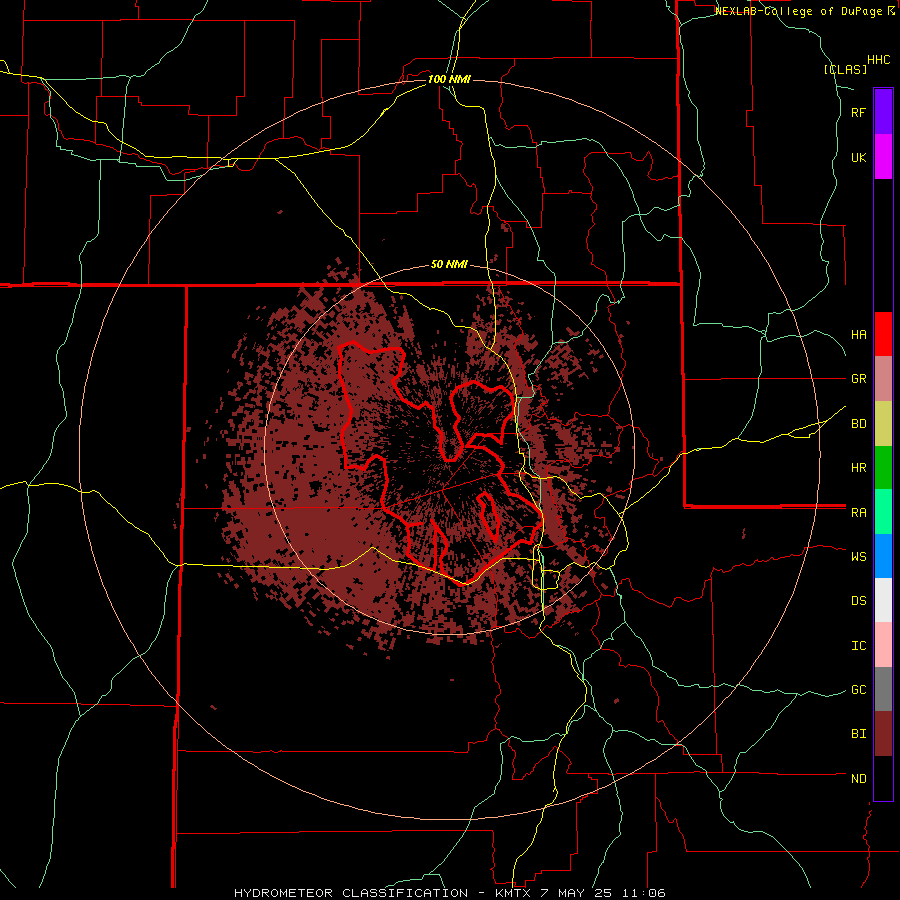
Task: Click the HR legend label
Action: coord(858,468)
